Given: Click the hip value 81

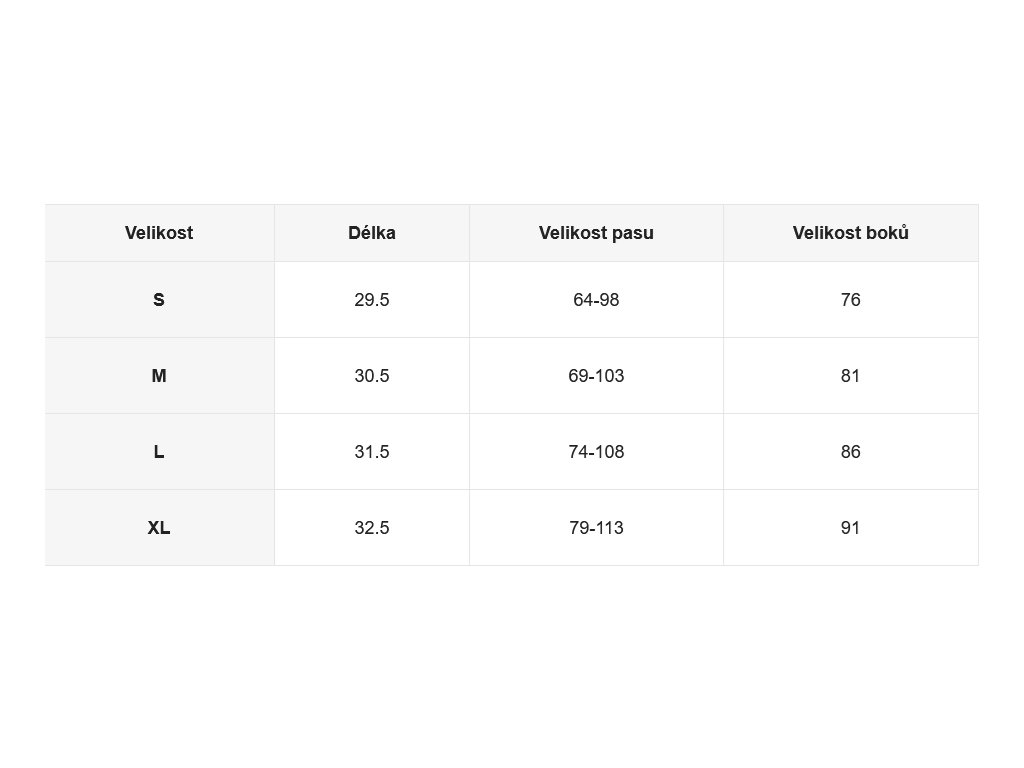Looking at the screenshot, I should click(x=850, y=376).
